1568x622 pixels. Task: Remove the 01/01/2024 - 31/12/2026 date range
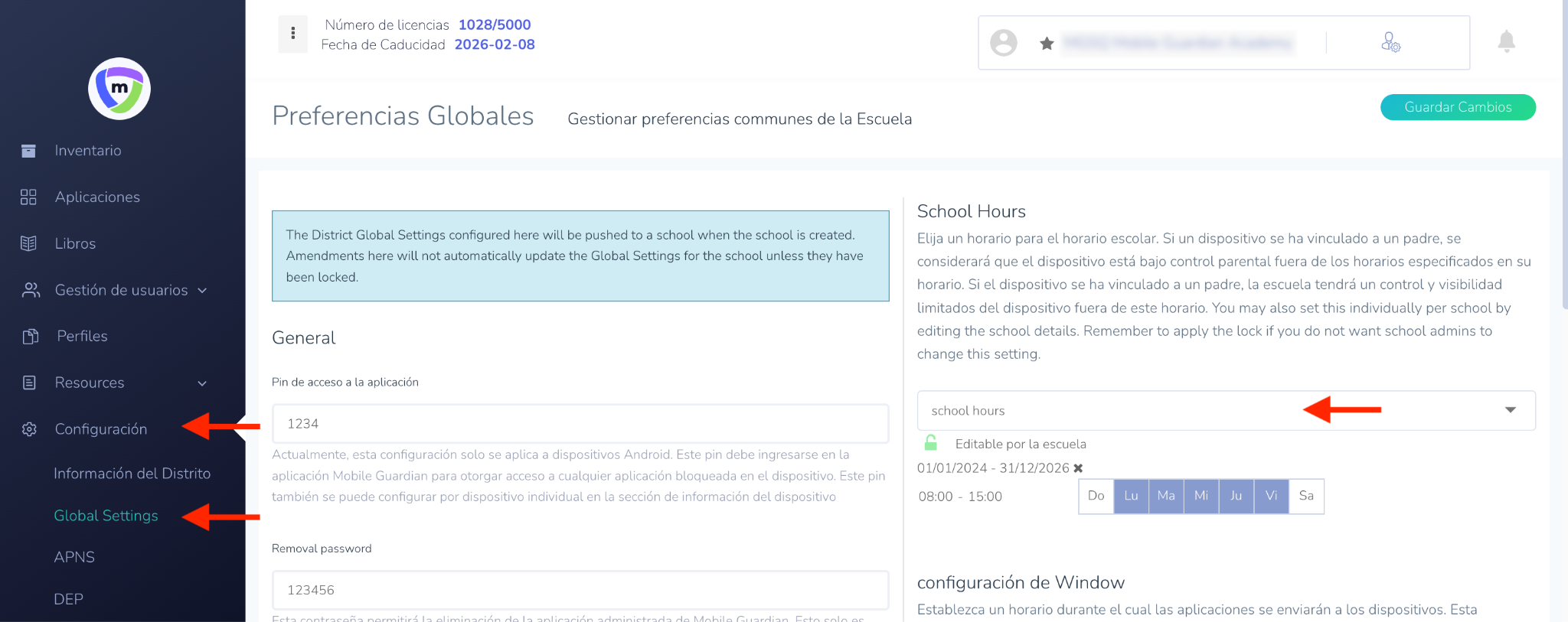(1078, 468)
